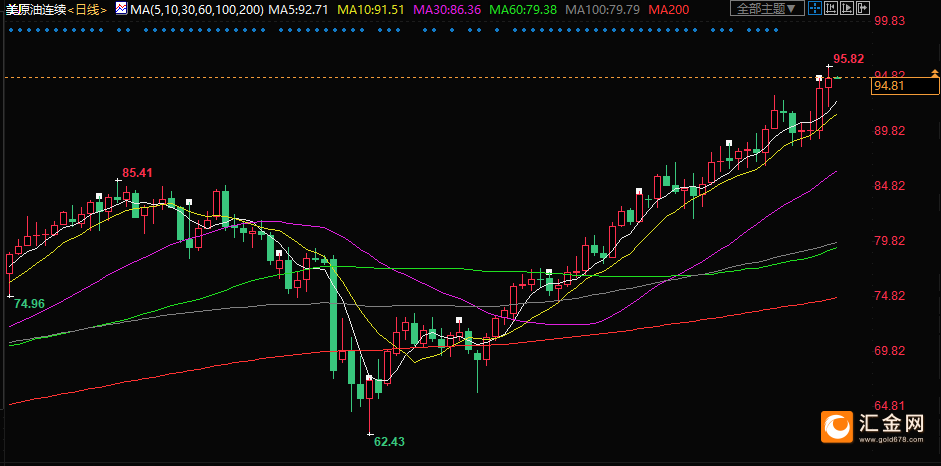Viewport: 941px width, 466px height.
Task: Click the 85.41 peak price label
Action: (137, 173)
